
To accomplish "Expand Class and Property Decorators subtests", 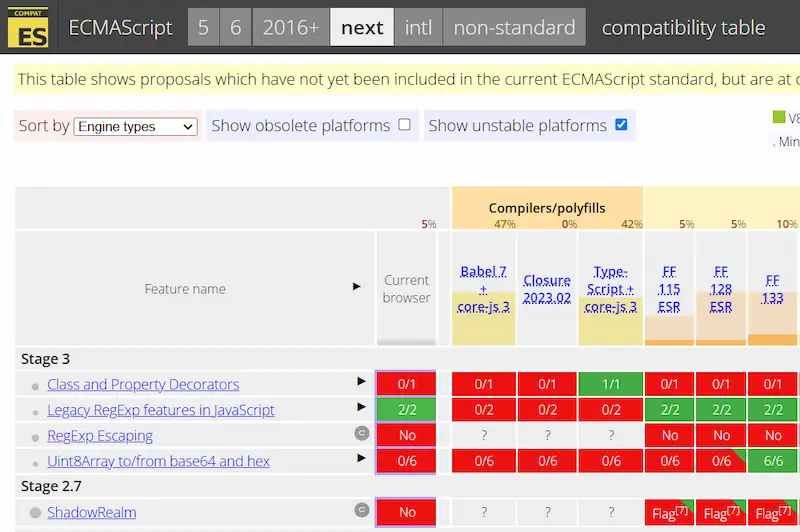I will click(361, 382).
